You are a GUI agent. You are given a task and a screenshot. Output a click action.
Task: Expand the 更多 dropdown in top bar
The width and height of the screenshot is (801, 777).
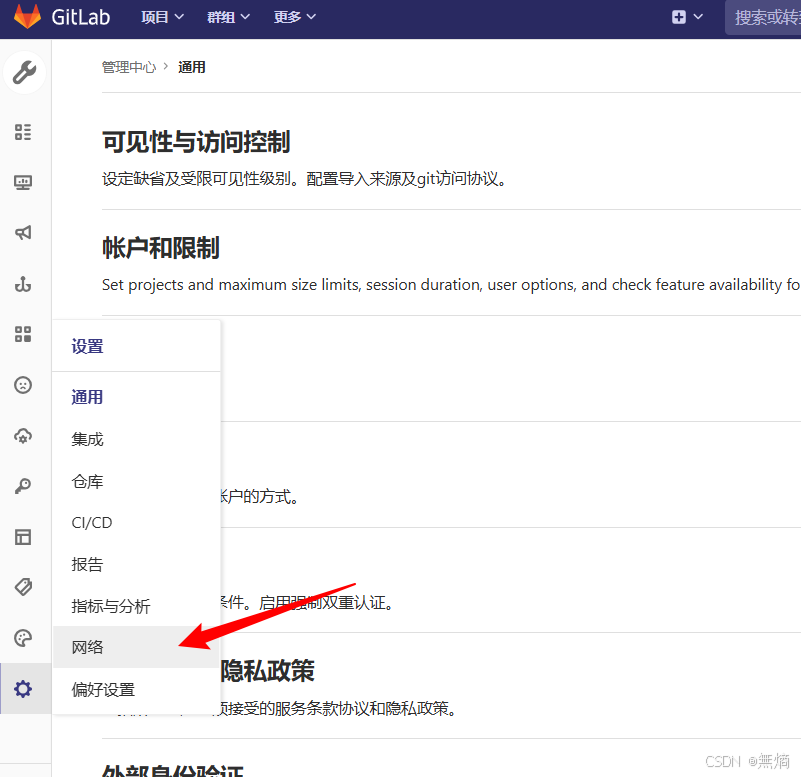294,17
